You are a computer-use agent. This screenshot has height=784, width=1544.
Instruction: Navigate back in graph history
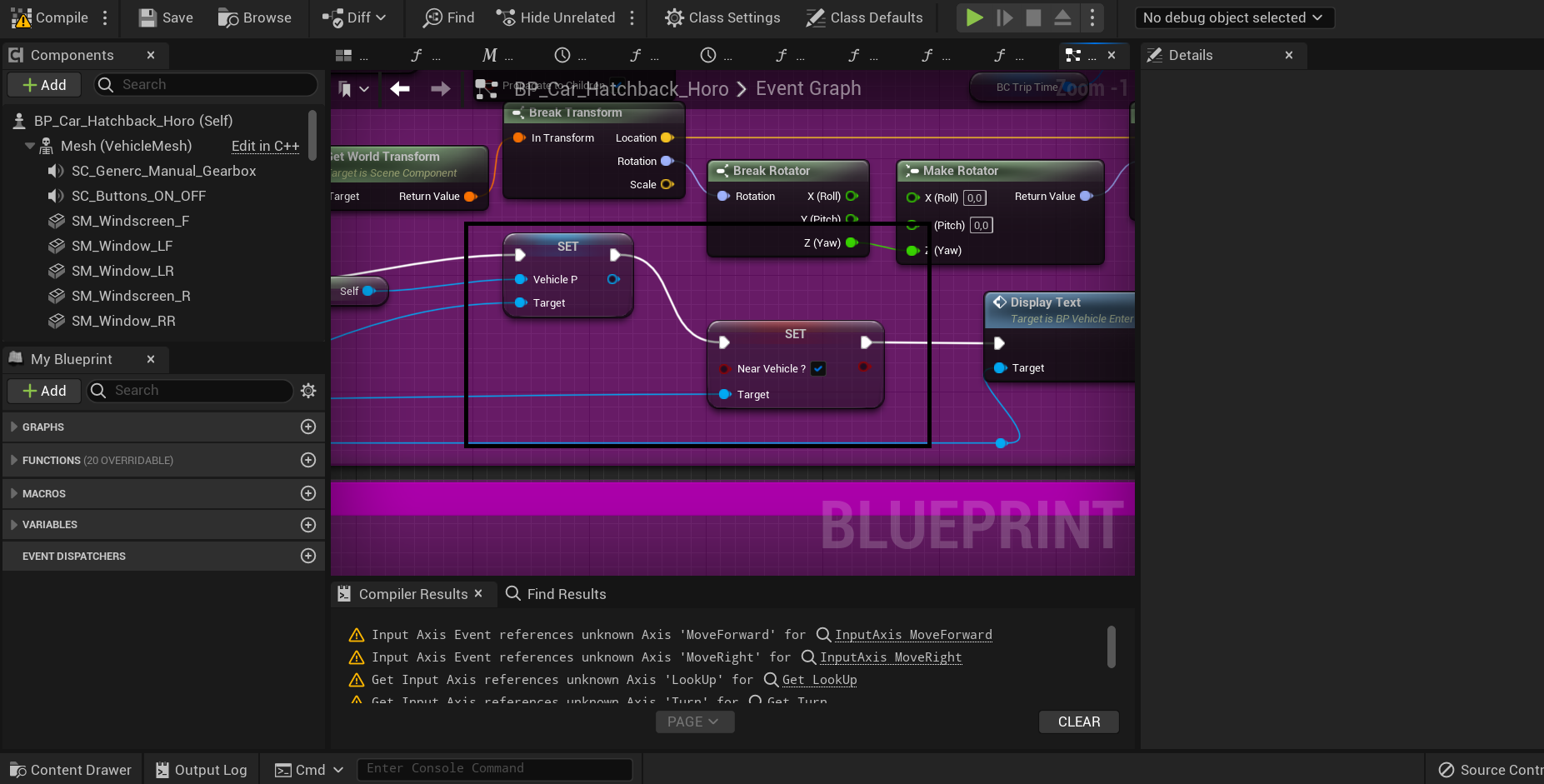(400, 88)
